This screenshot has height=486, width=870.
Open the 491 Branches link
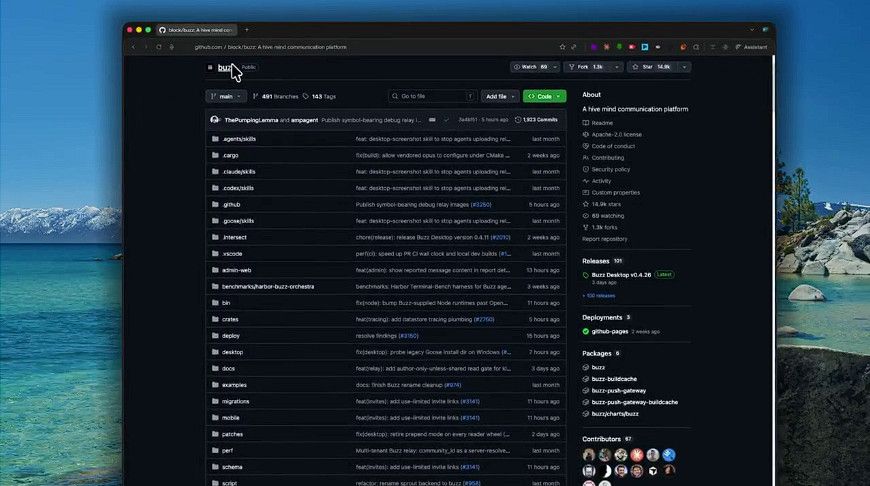point(276,97)
